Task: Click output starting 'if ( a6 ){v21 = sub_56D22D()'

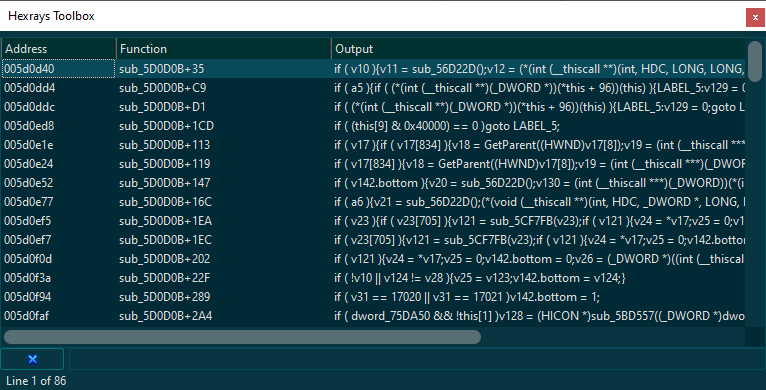Action: 539,202
